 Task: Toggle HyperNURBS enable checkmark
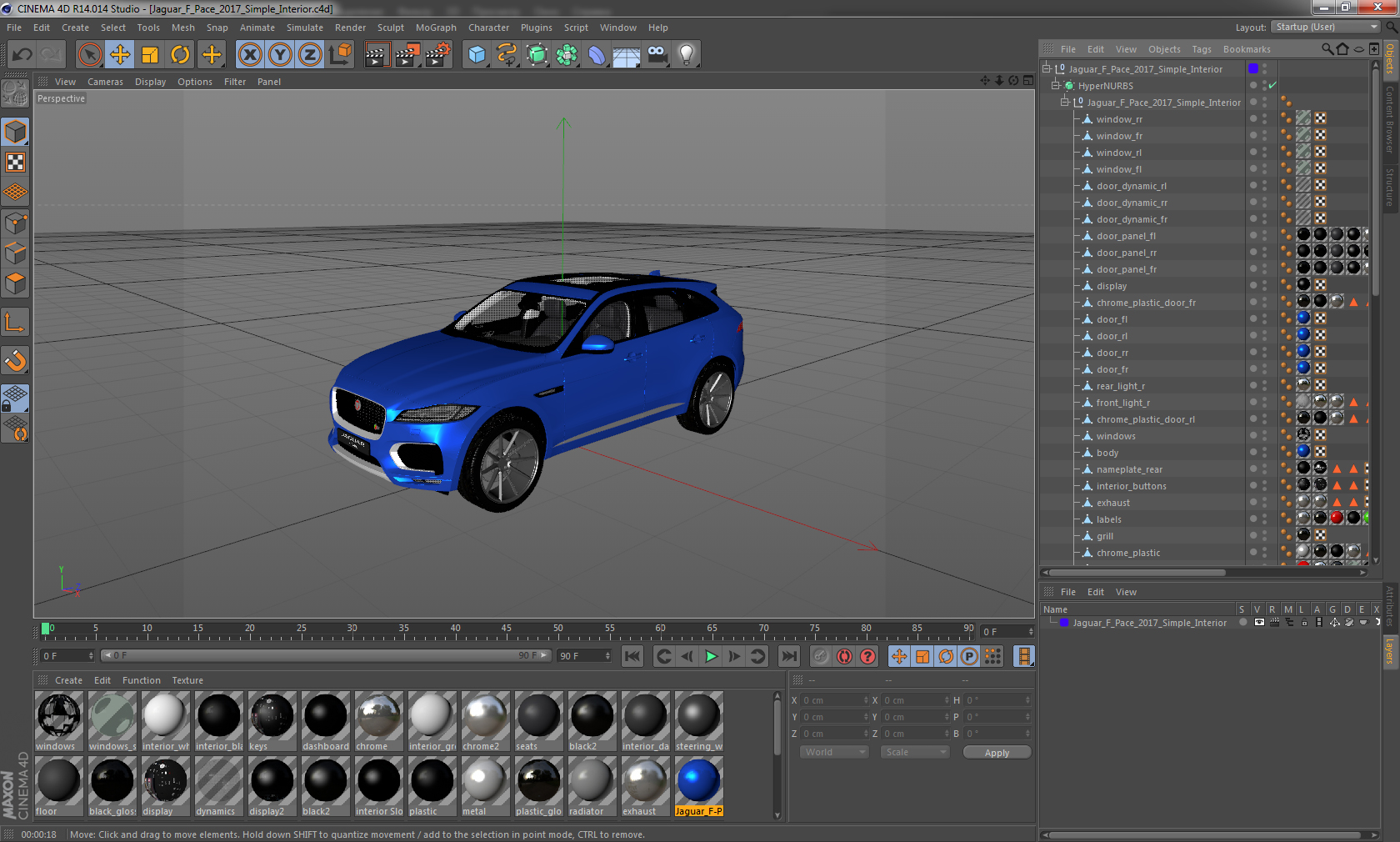point(1272,86)
